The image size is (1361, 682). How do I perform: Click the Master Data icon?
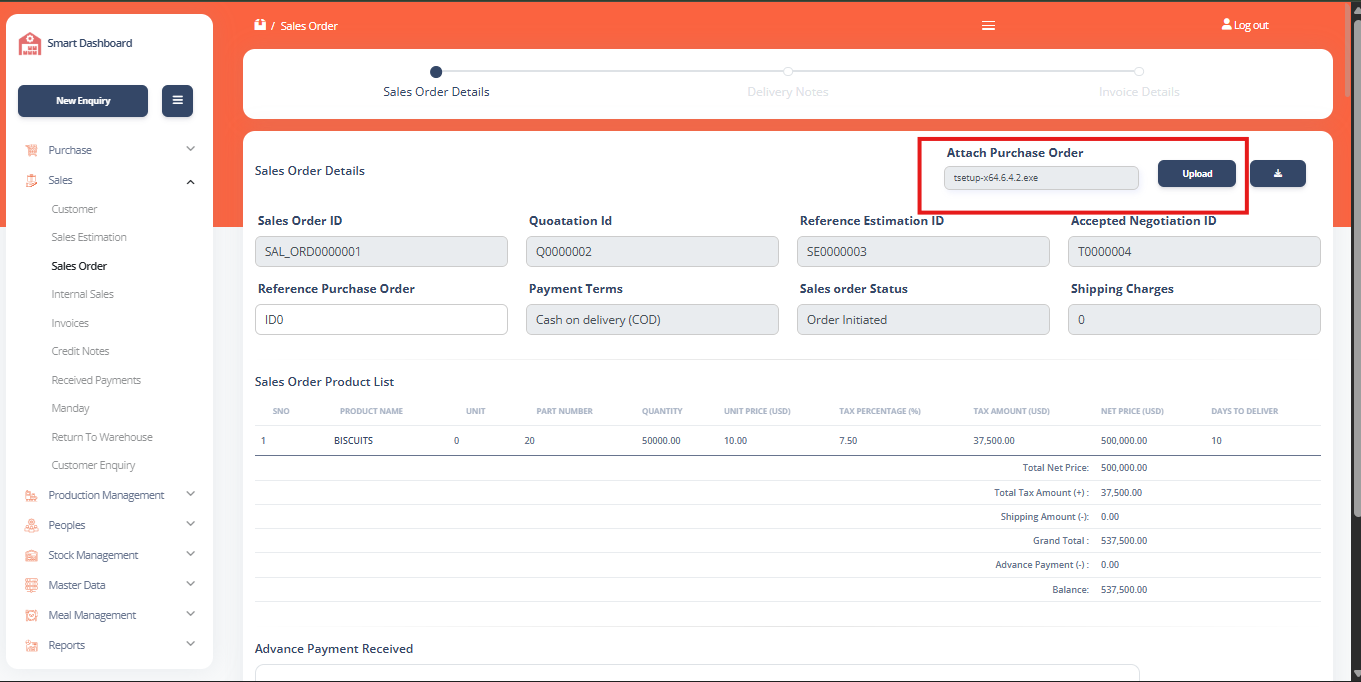coord(31,585)
